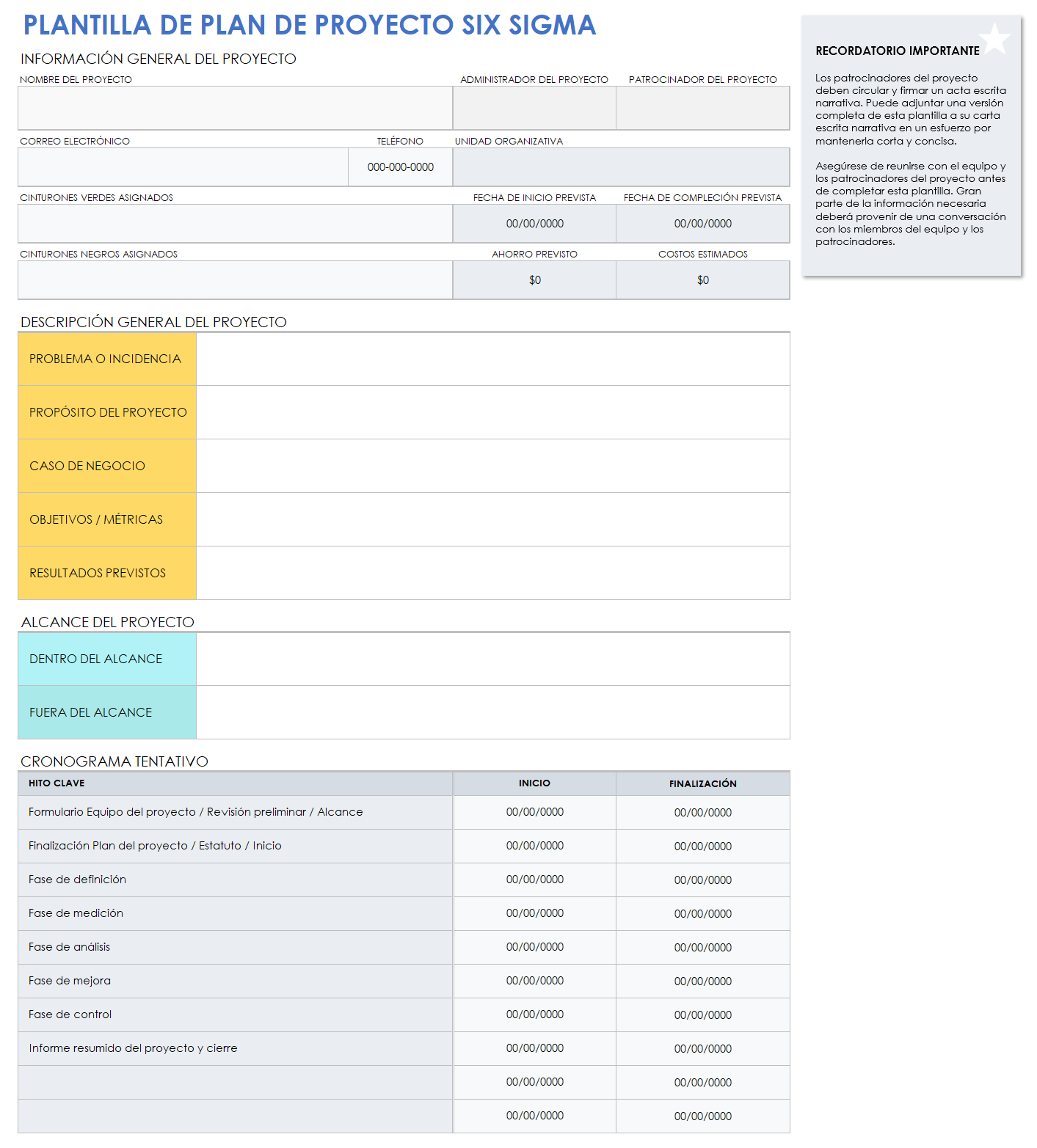Select the Fase de medición milestone
This screenshot has width=1037, height=1148.
tap(235, 913)
